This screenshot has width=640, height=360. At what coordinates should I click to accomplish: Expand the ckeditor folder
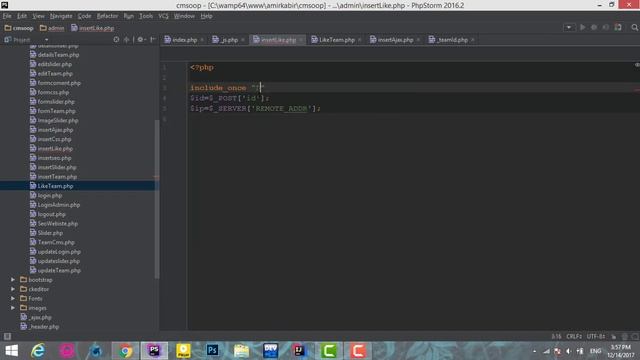[x=13, y=289]
